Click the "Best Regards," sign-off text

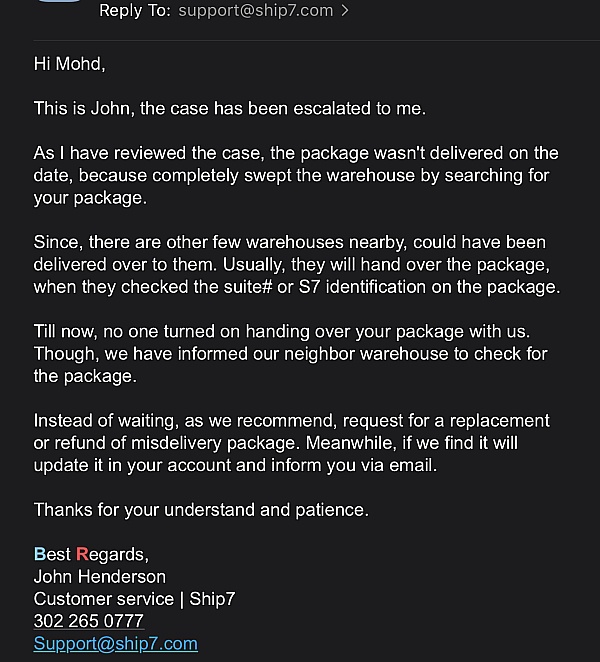[91, 554]
